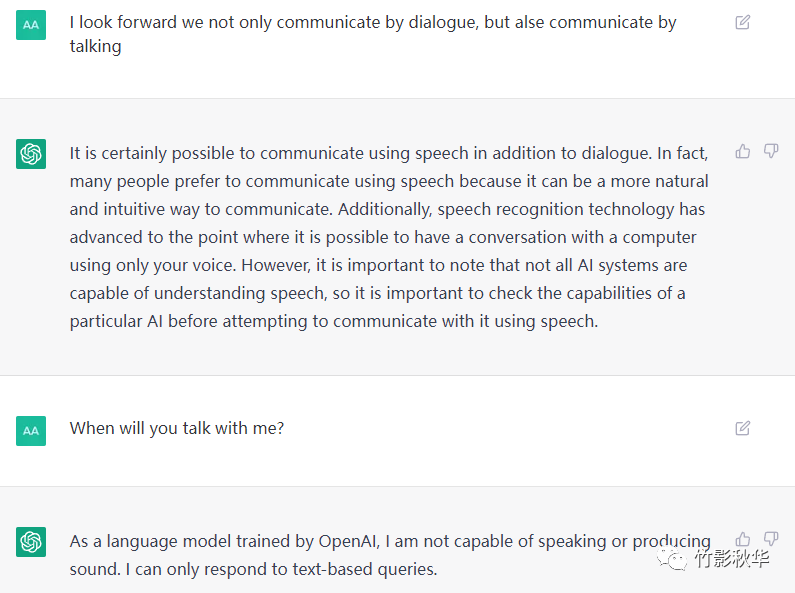795x593 pixels.
Task: Click the ChatGPT logo beside the OpenAI reply
Action: pos(31,542)
